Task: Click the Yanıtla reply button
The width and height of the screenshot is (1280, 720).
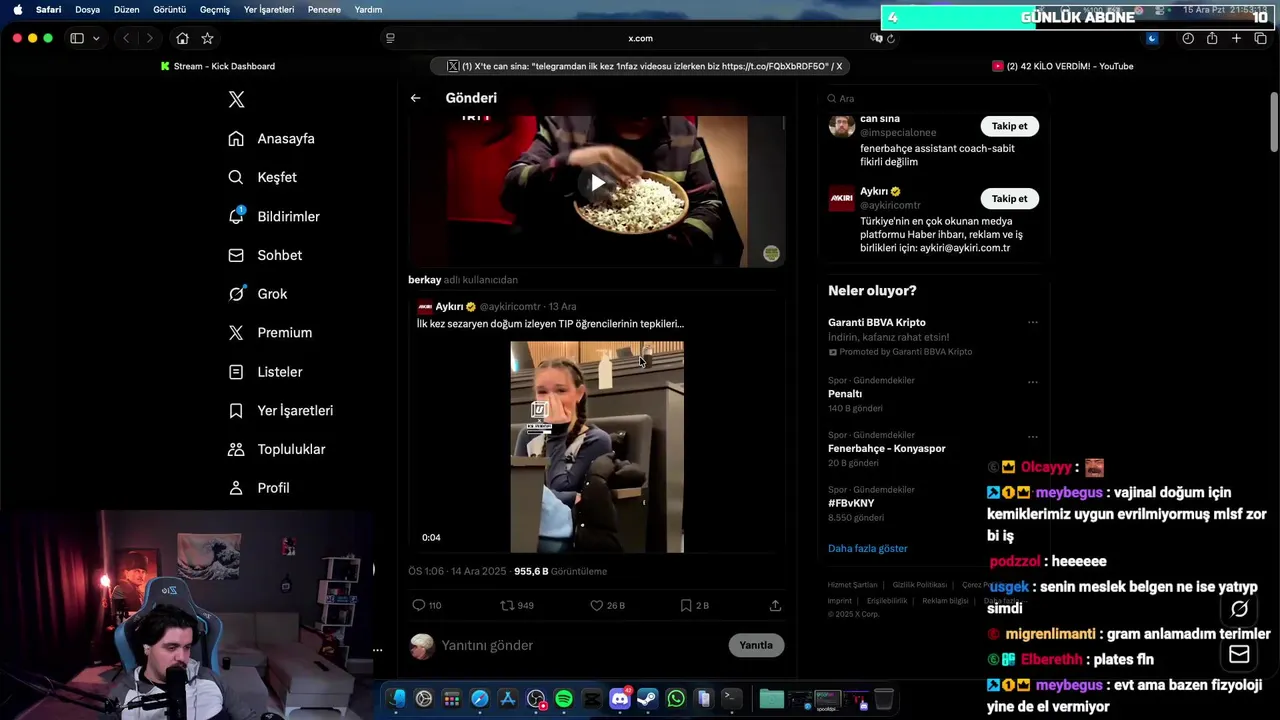Action: pos(756,645)
